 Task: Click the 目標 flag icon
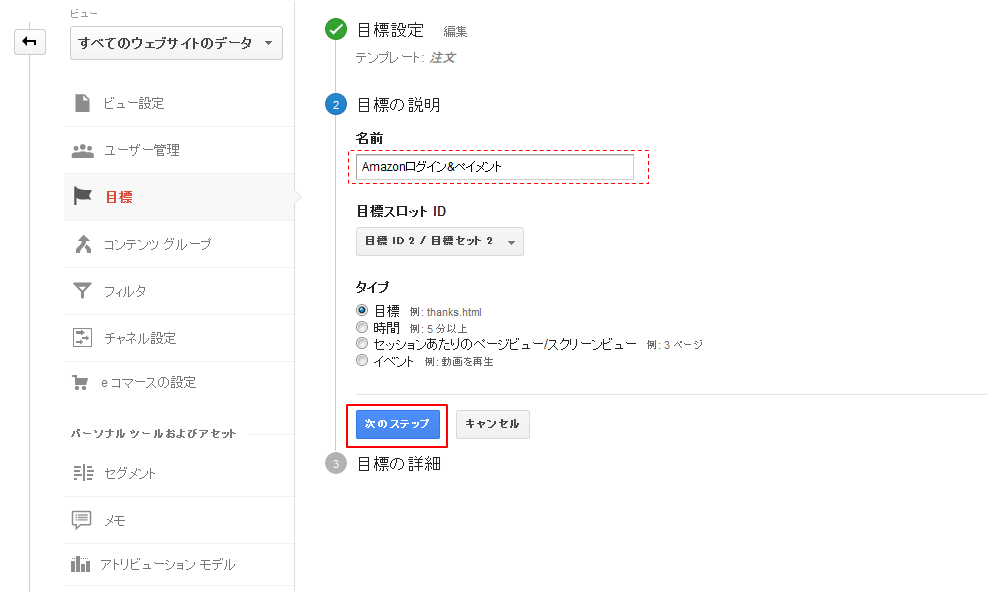(x=82, y=196)
